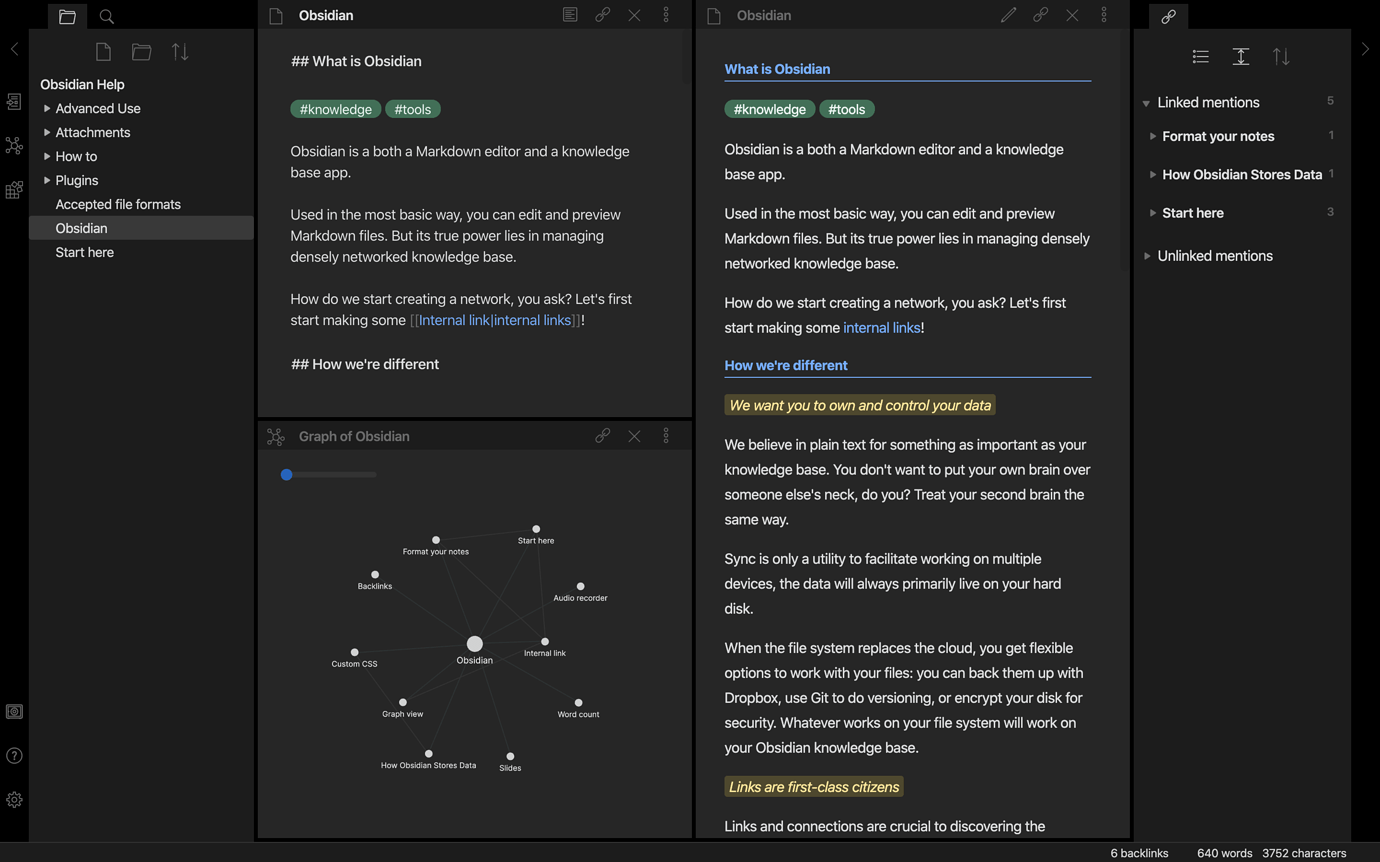Viewport: 1380px width, 862px height.
Task: Expand the Plugins folder
Action: click(x=47, y=180)
